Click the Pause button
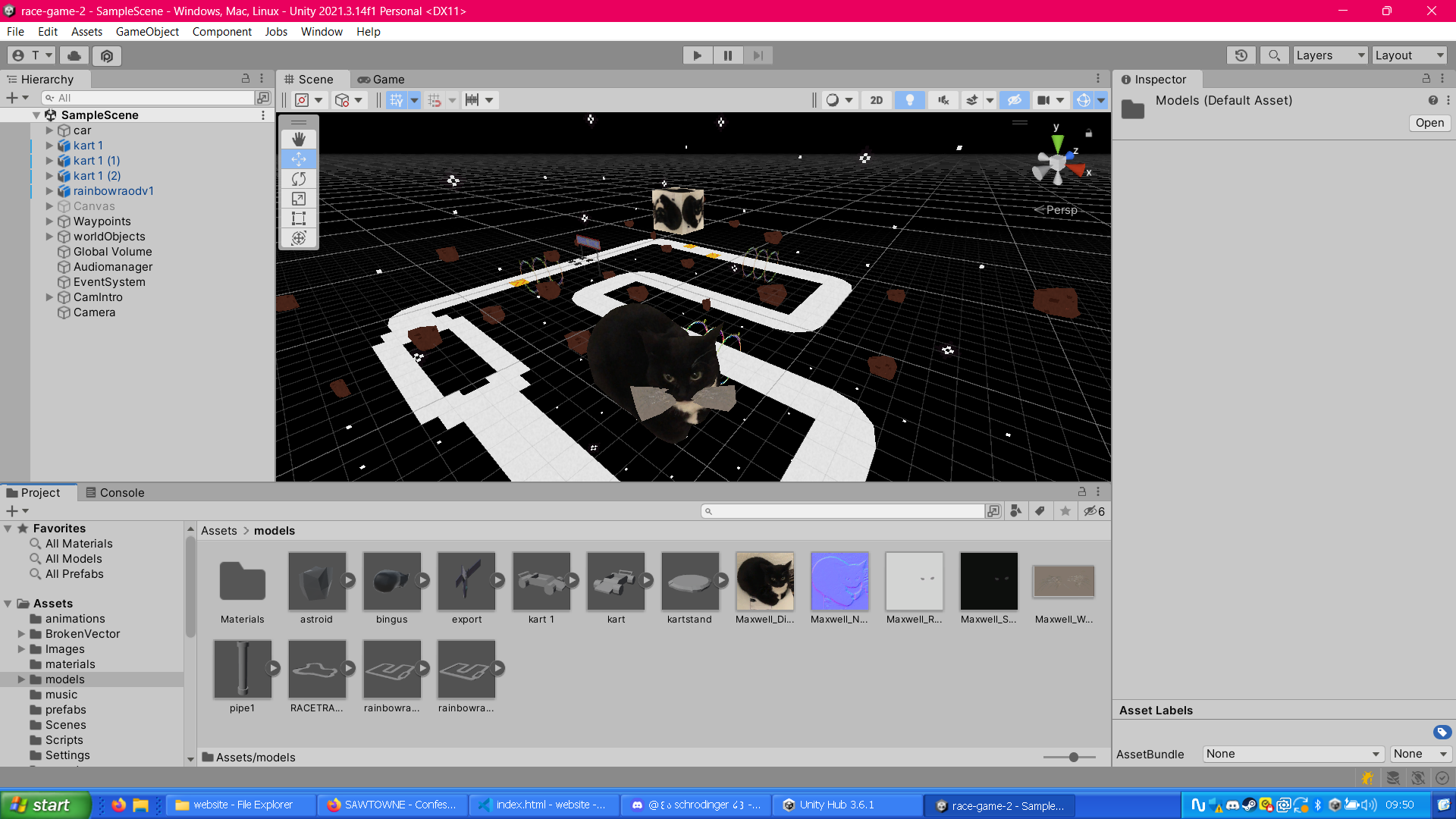Viewport: 1456px width, 819px height. 727,55
